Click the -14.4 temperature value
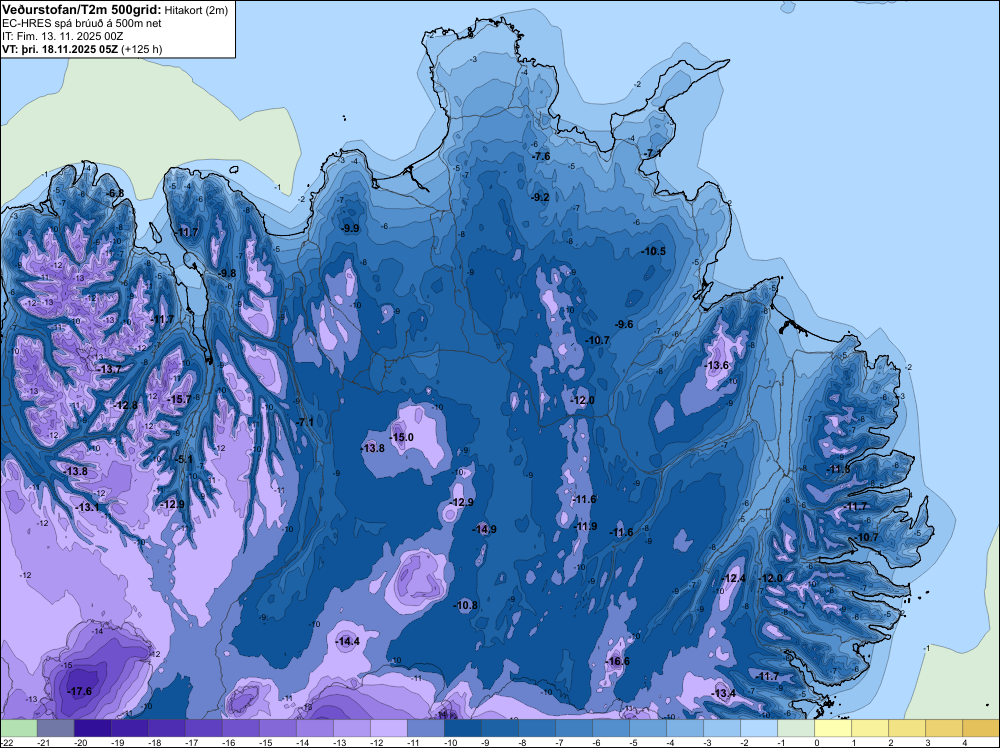This screenshot has height=748, width=1000. [x=348, y=642]
